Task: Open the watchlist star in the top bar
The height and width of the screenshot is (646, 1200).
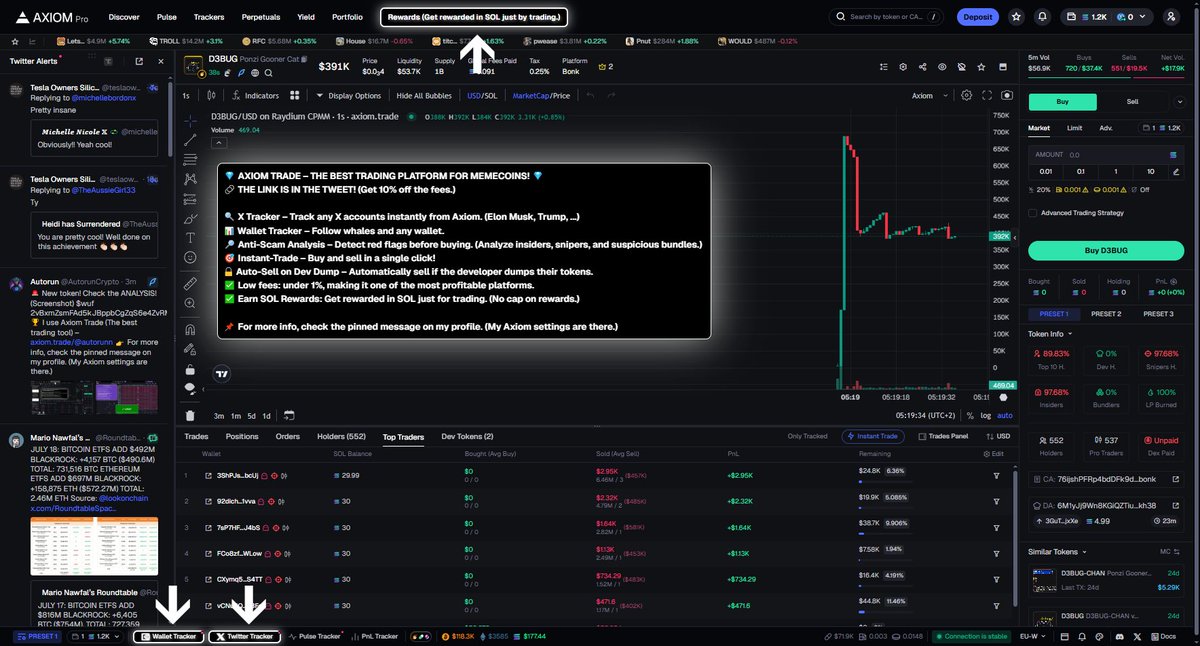Action: coord(1016,17)
